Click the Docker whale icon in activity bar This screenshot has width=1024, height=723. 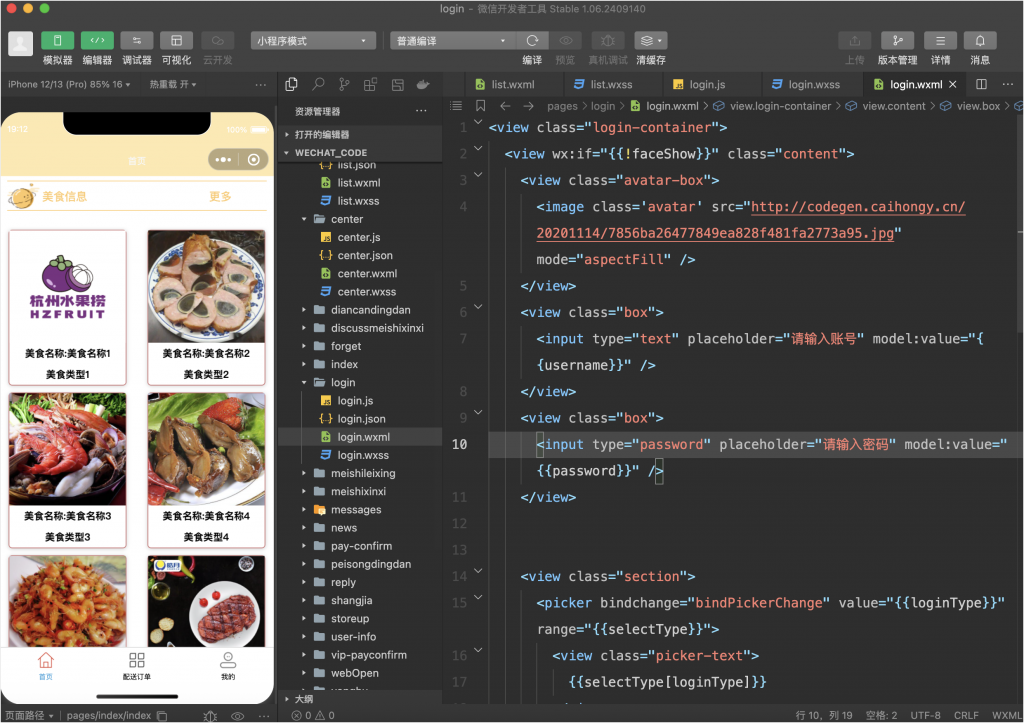coord(423,85)
